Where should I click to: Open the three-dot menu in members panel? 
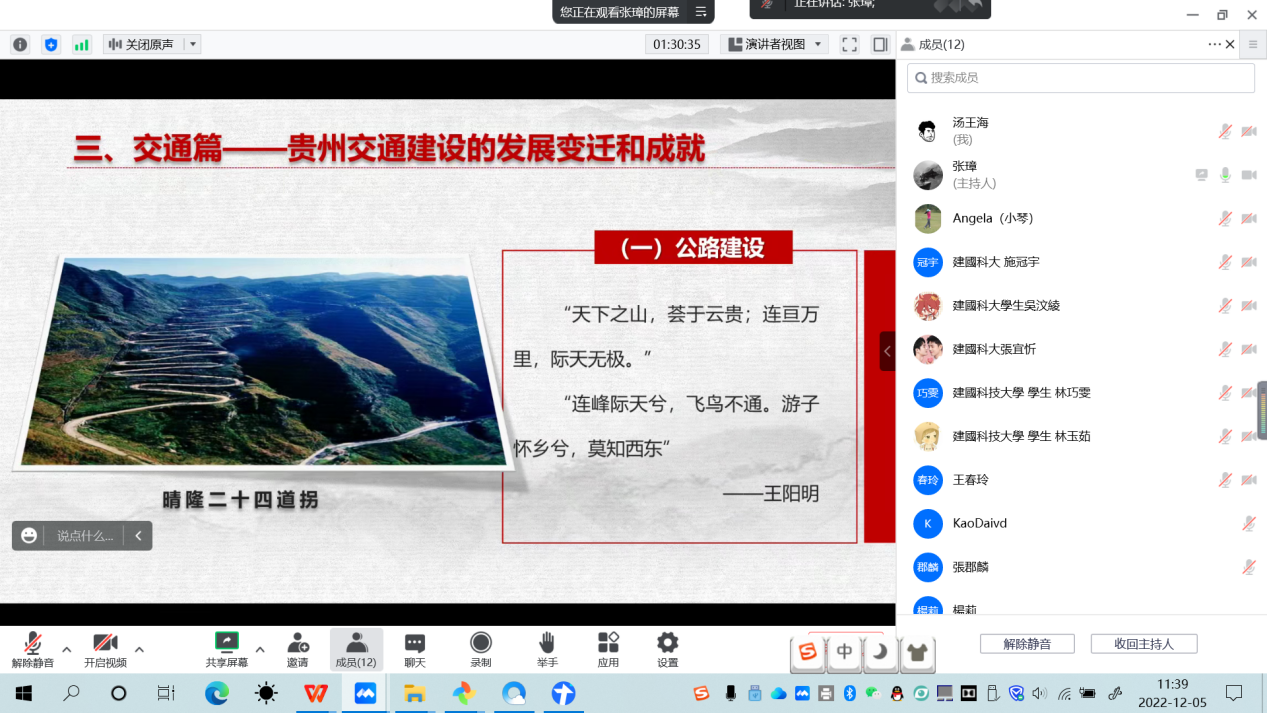[x=1214, y=45]
